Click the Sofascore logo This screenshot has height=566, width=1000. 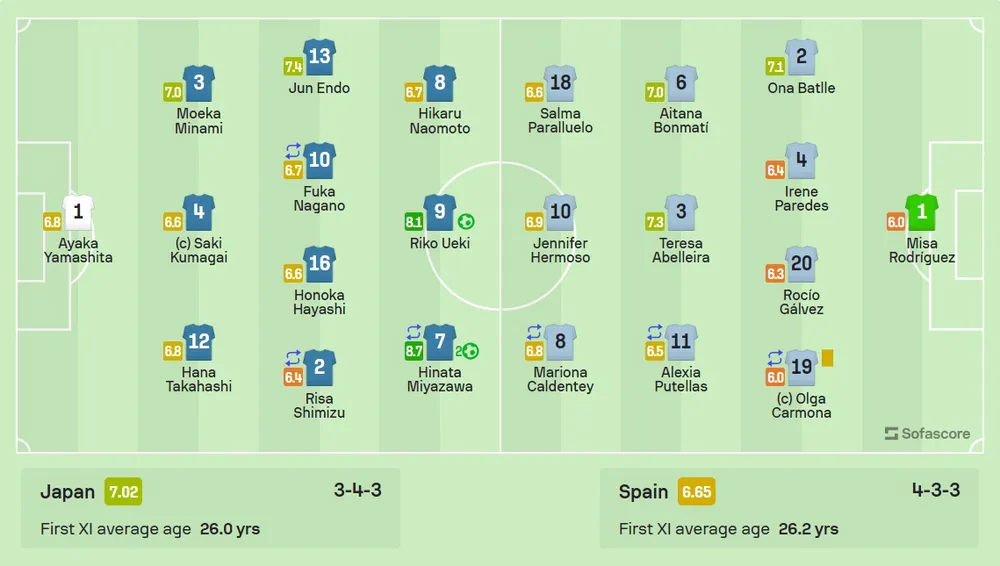pyautogui.click(x=927, y=434)
